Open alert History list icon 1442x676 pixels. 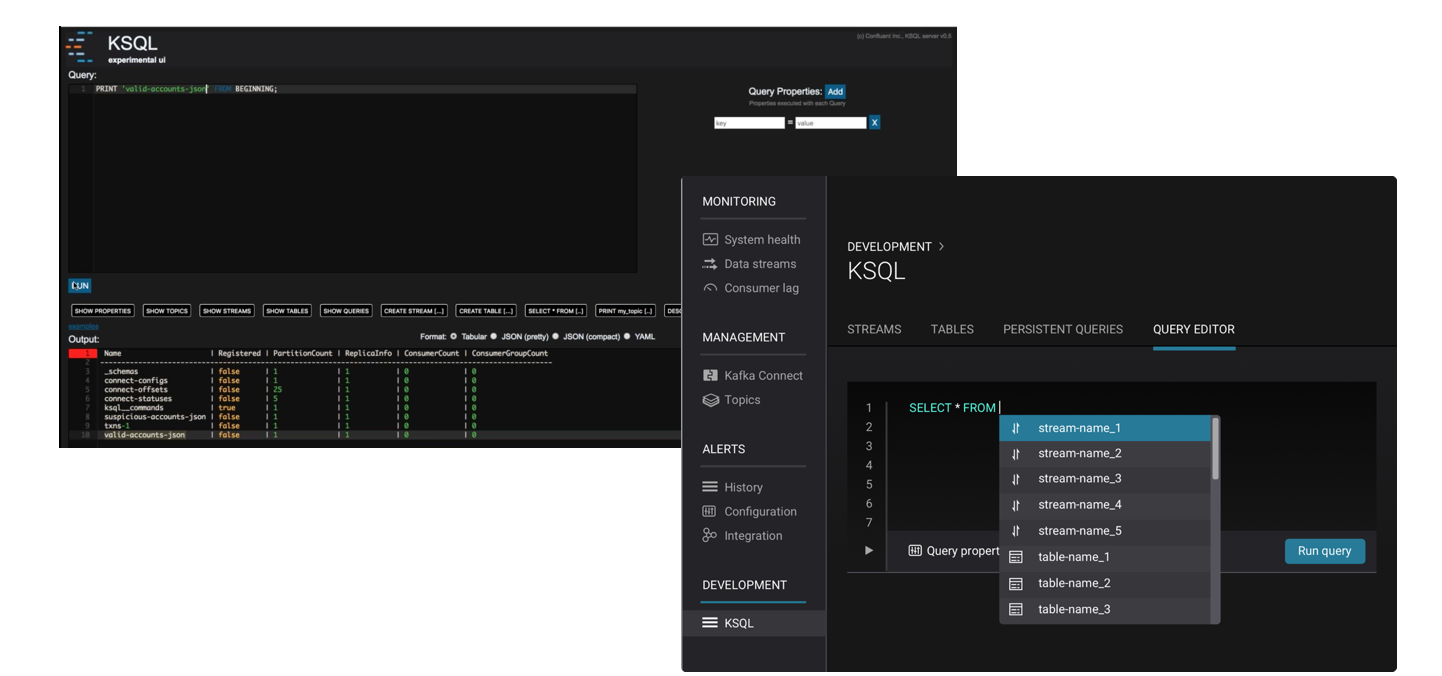click(710, 487)
